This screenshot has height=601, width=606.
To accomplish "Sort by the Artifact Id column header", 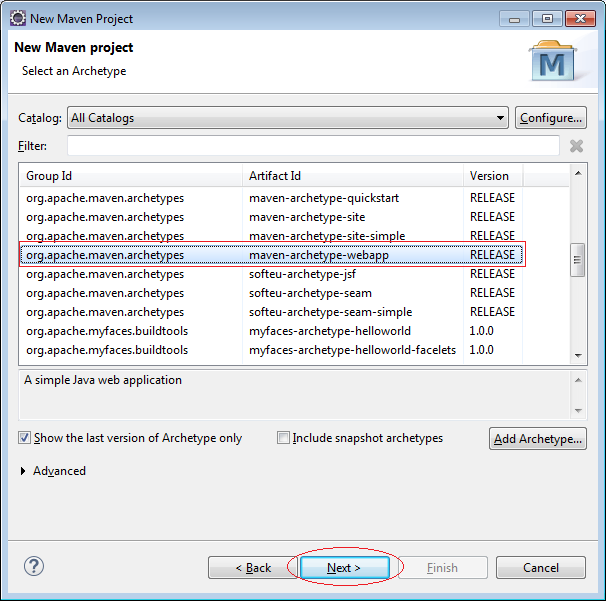I will [x=353, y=176].
